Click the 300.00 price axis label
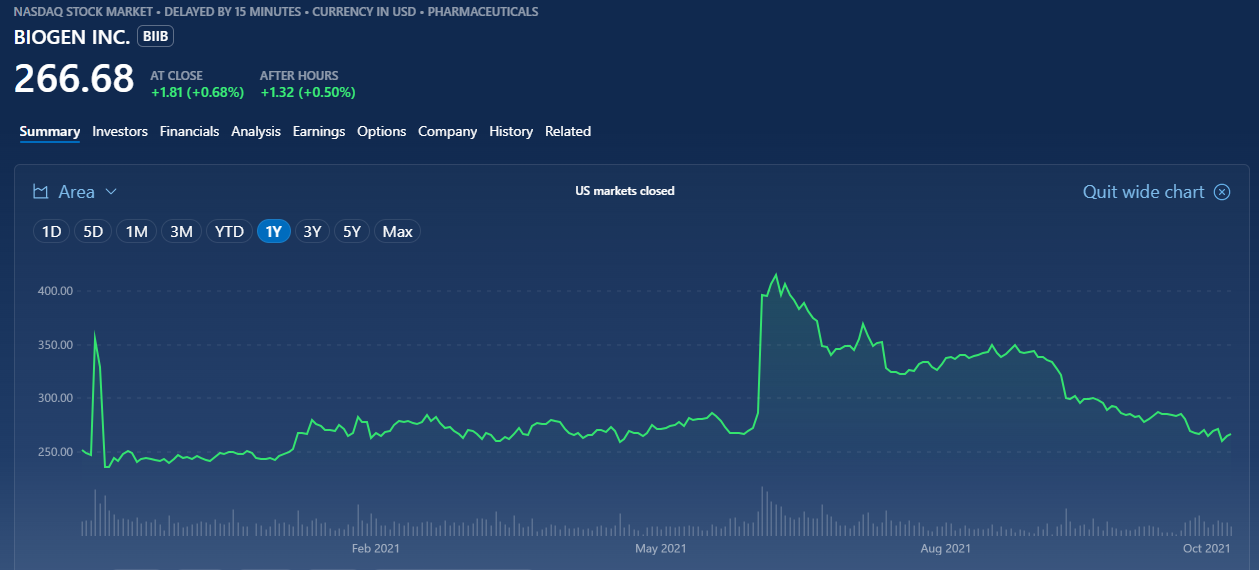Image resolution: width=1259 pixels, height=570 pixels. 56,398
